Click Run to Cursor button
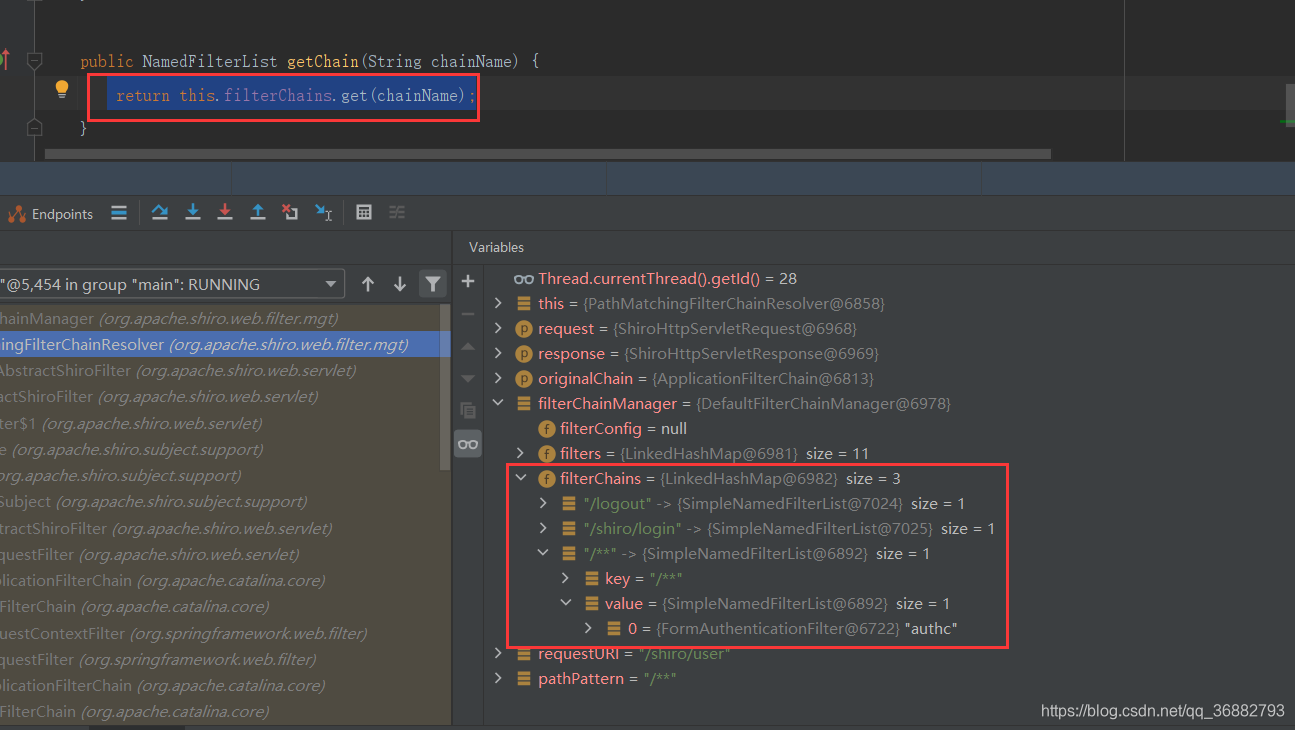This screenshot has height=730, width=1295. point(323,212)
